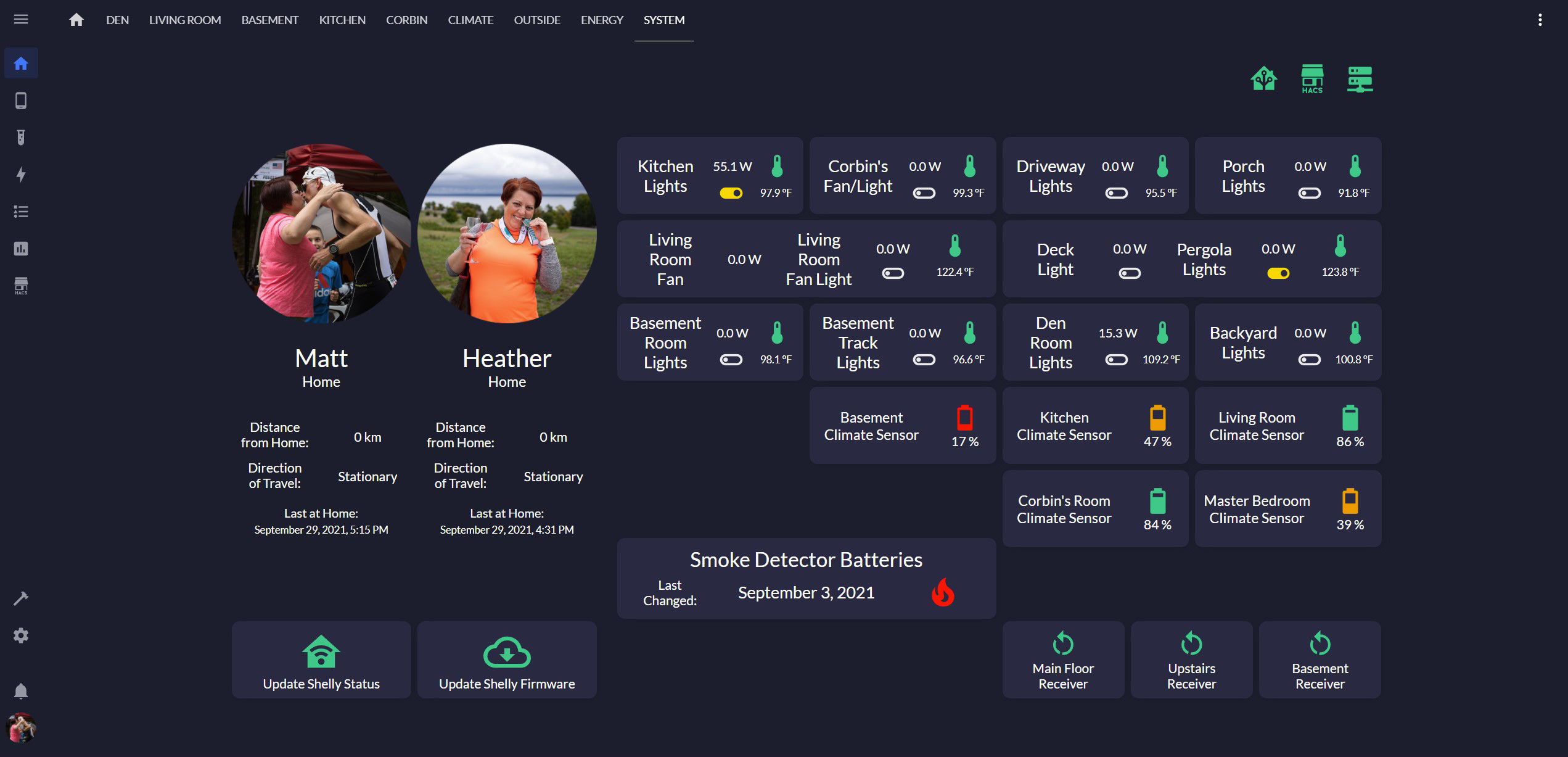Click green HACS icon at top right

tap(1311, 79)
